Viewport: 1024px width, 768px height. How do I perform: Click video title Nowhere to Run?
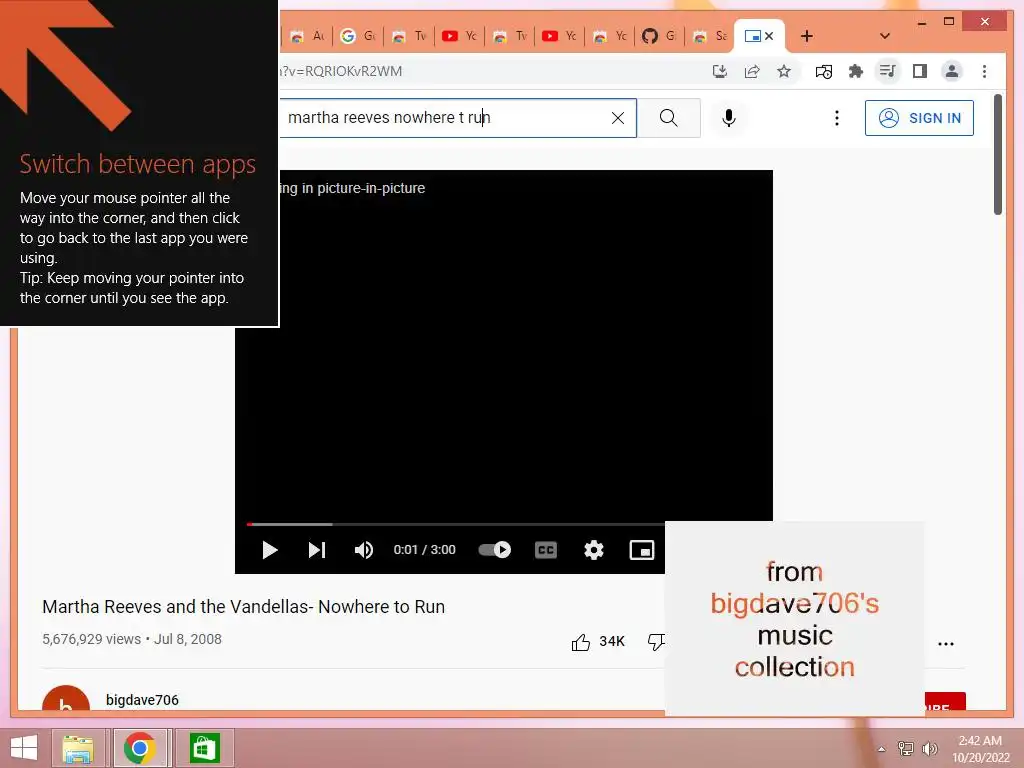244,607
